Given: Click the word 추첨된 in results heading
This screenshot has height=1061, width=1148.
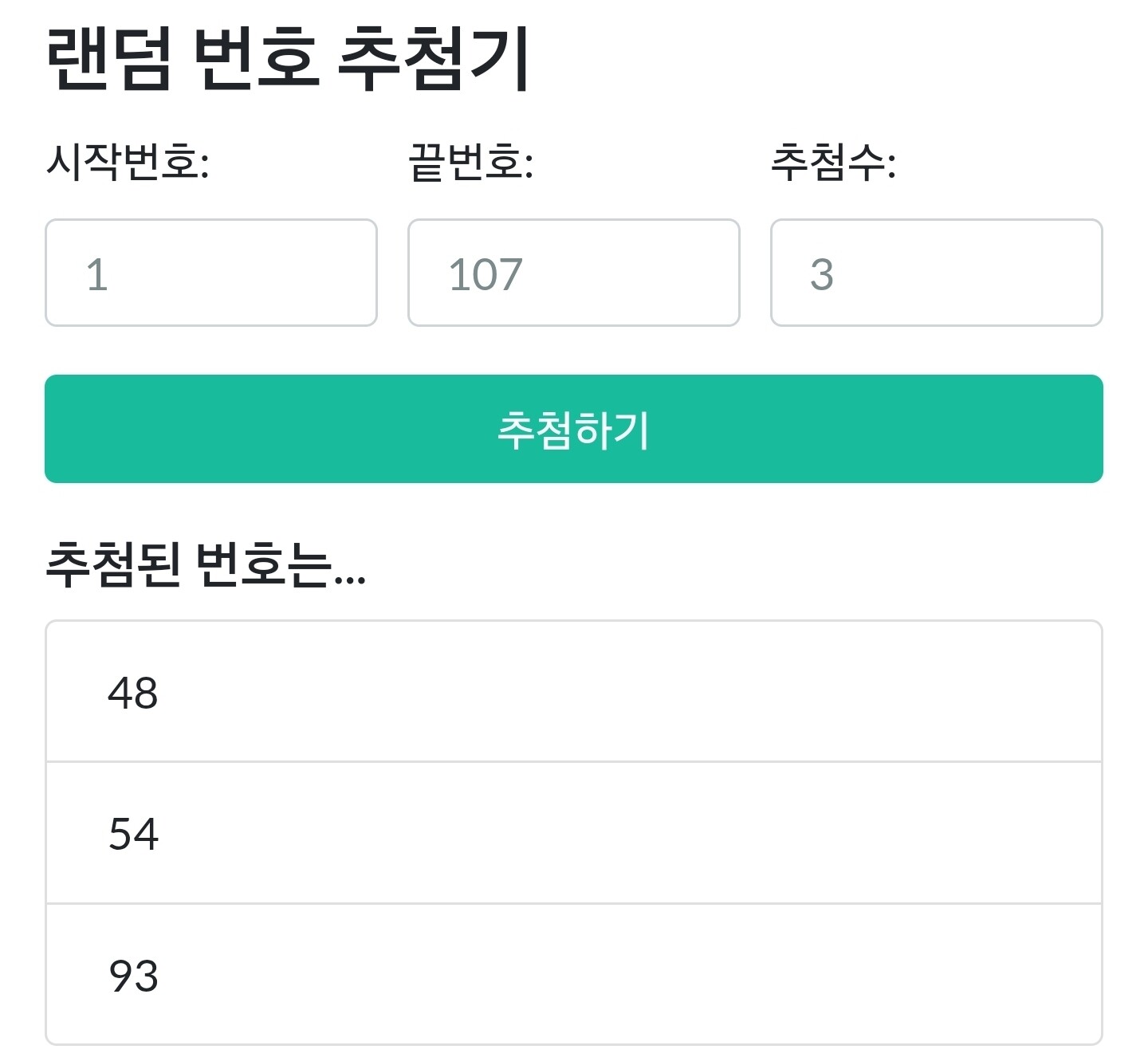Looking at the screenshot, I should click(112, 564).
